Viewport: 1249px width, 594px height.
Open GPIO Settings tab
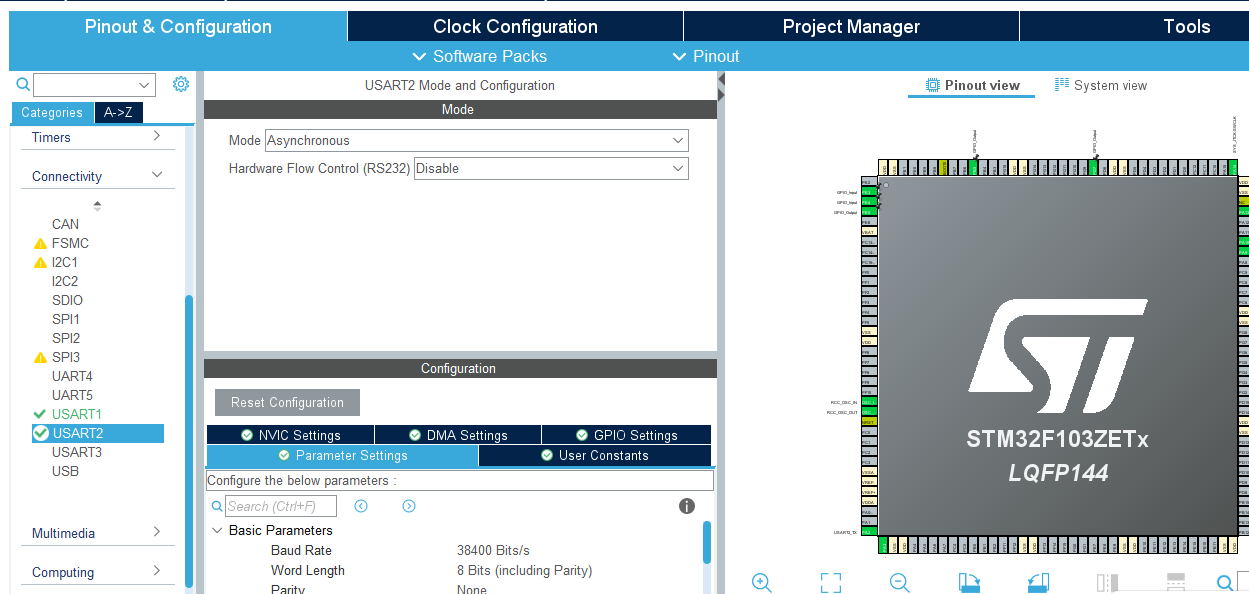click(627, 435)
